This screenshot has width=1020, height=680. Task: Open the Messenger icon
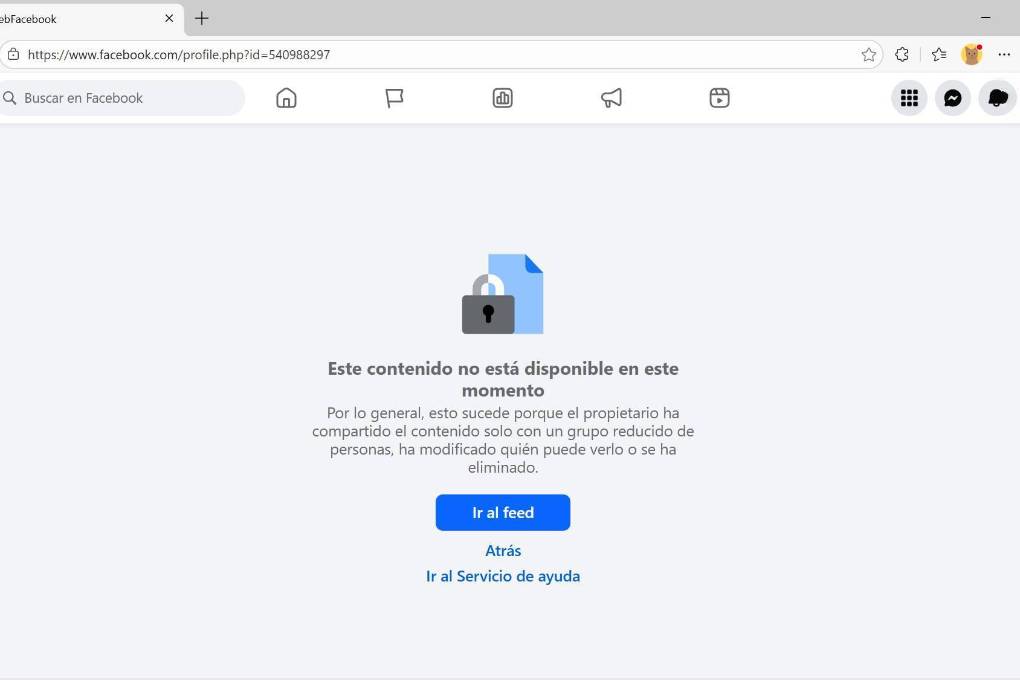952,98
